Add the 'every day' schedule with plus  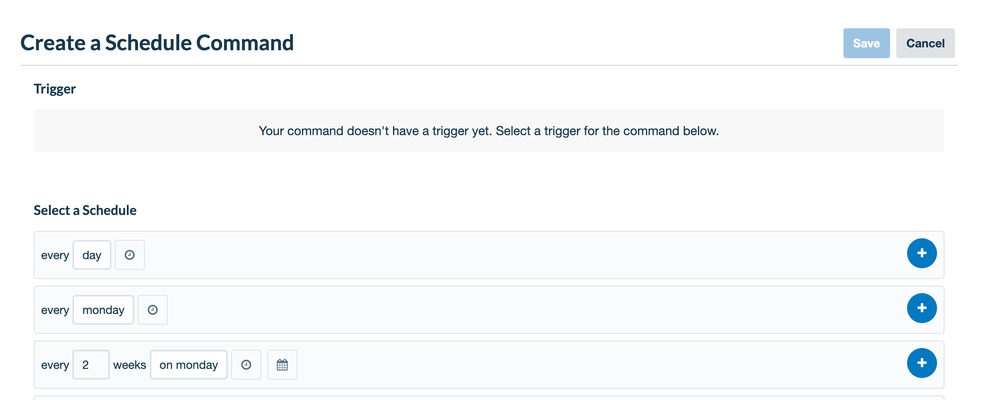921,254
